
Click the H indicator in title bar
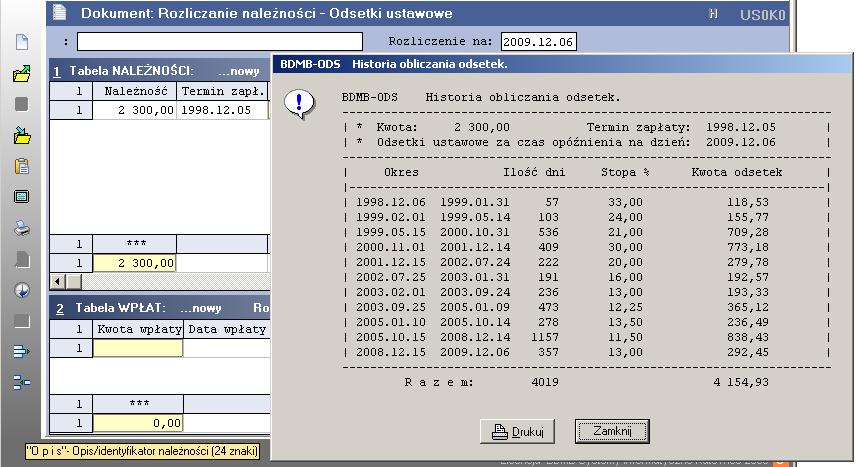[713, 14]
